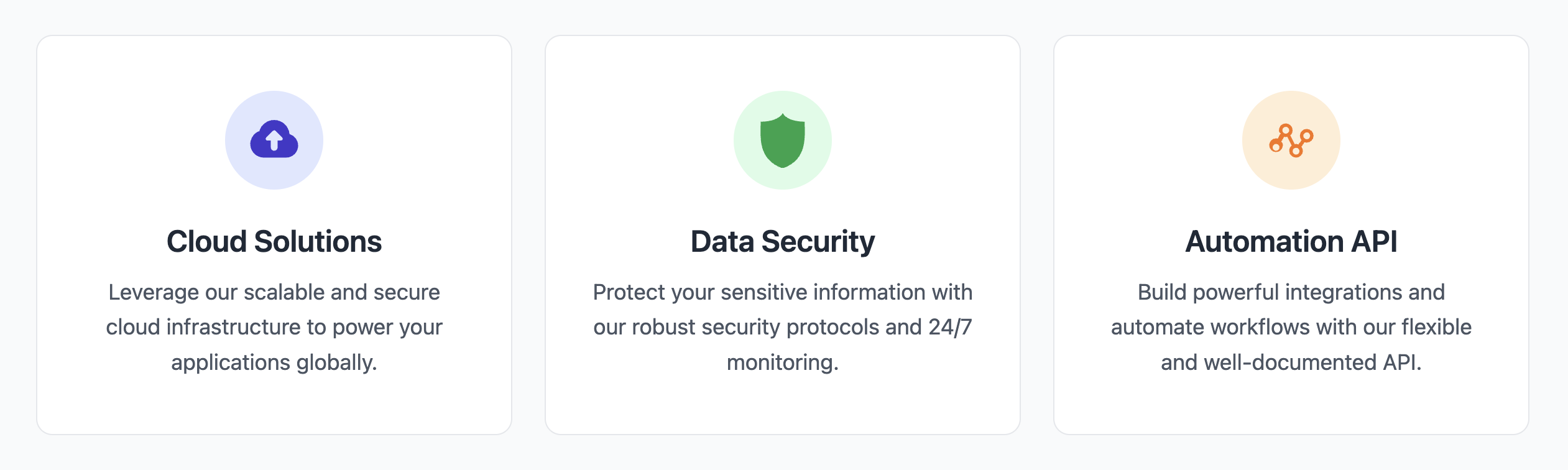Click the word 'monitoring.' under Data Security
The height and width of the screenshot is (470, 1568).
coord(783,363)
